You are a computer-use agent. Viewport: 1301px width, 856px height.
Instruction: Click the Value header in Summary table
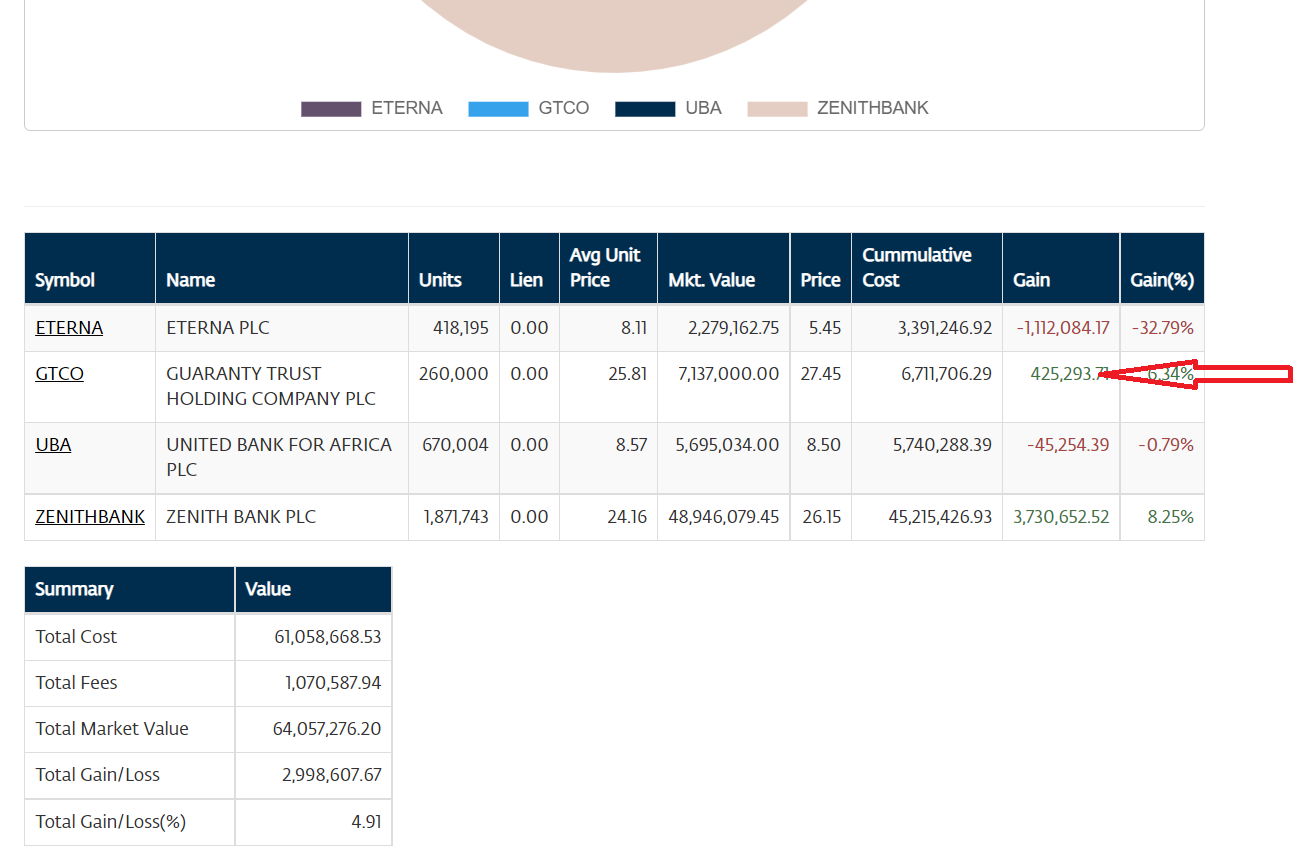point(313,590)
